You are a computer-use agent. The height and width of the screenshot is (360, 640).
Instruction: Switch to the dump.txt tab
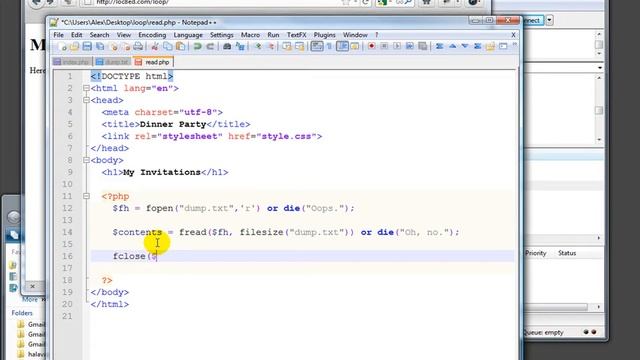[113, 62]
